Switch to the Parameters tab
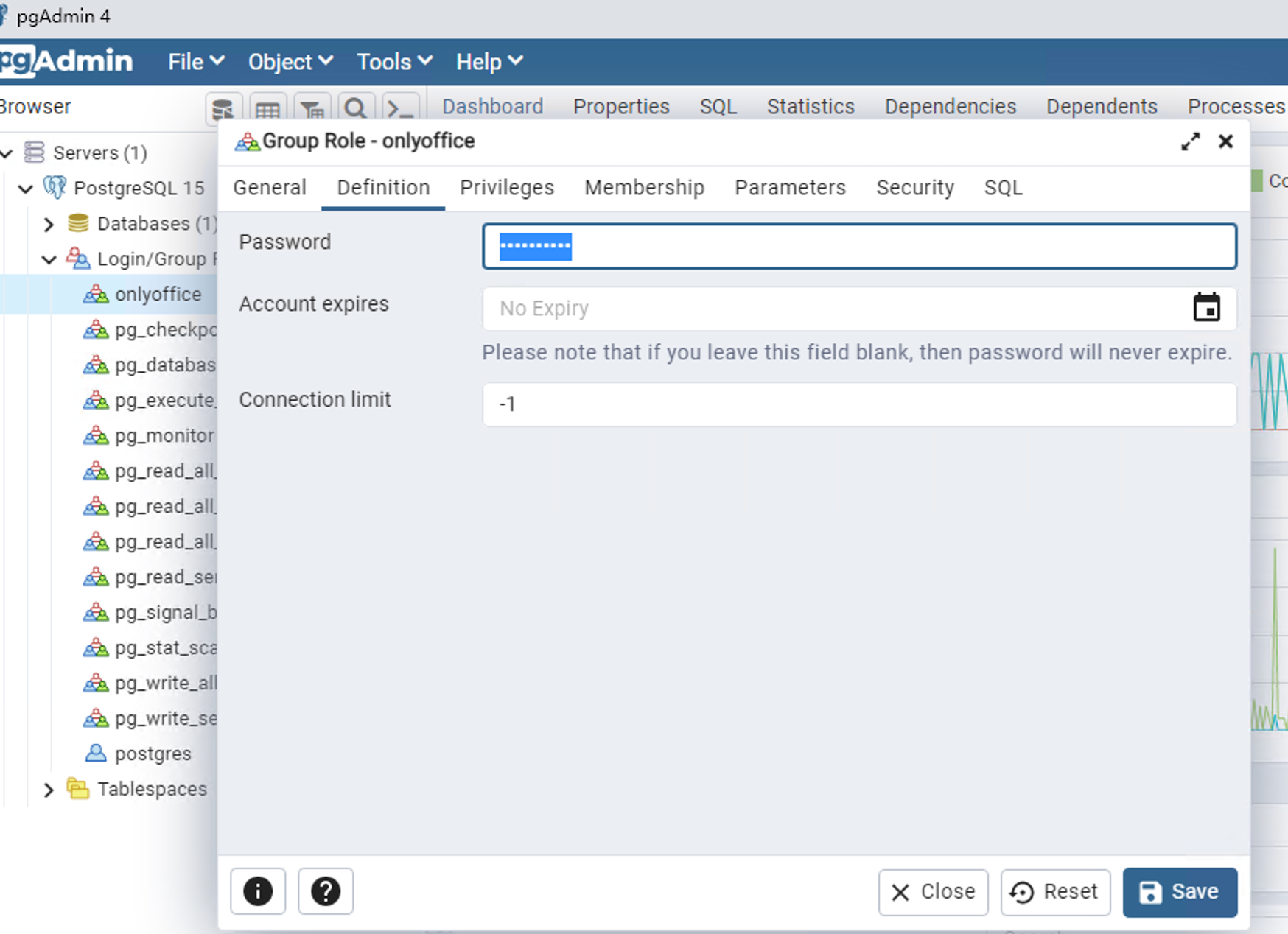Image resolution: width=1288 pixels, height=934 pixels. 790,188
